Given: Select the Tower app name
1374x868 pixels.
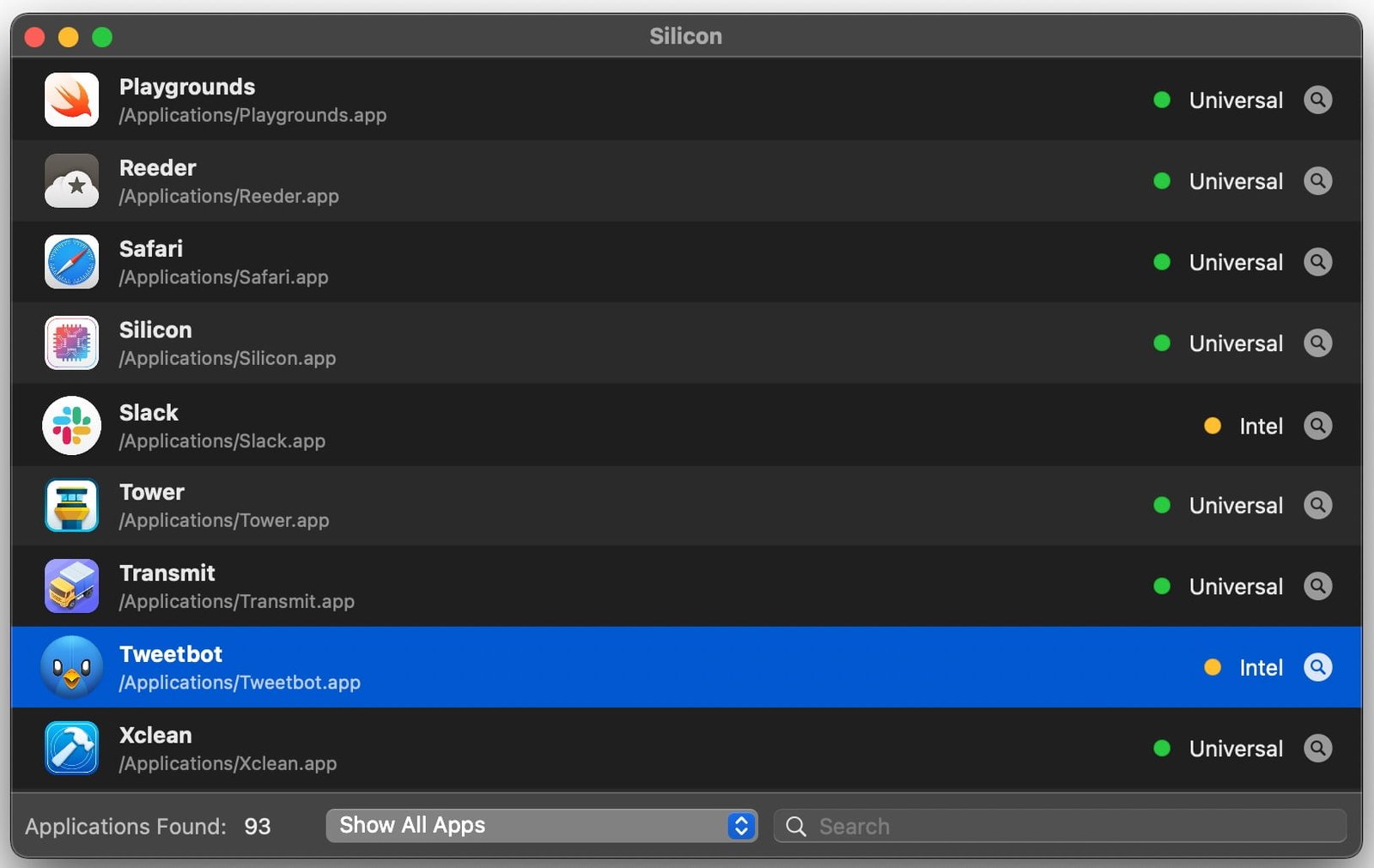Looking at the screenshot, I should click(152, 492).
